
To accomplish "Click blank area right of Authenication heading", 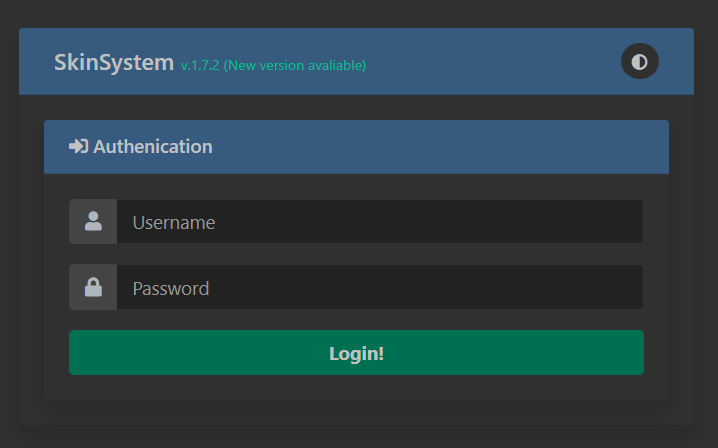I will 450,147.
